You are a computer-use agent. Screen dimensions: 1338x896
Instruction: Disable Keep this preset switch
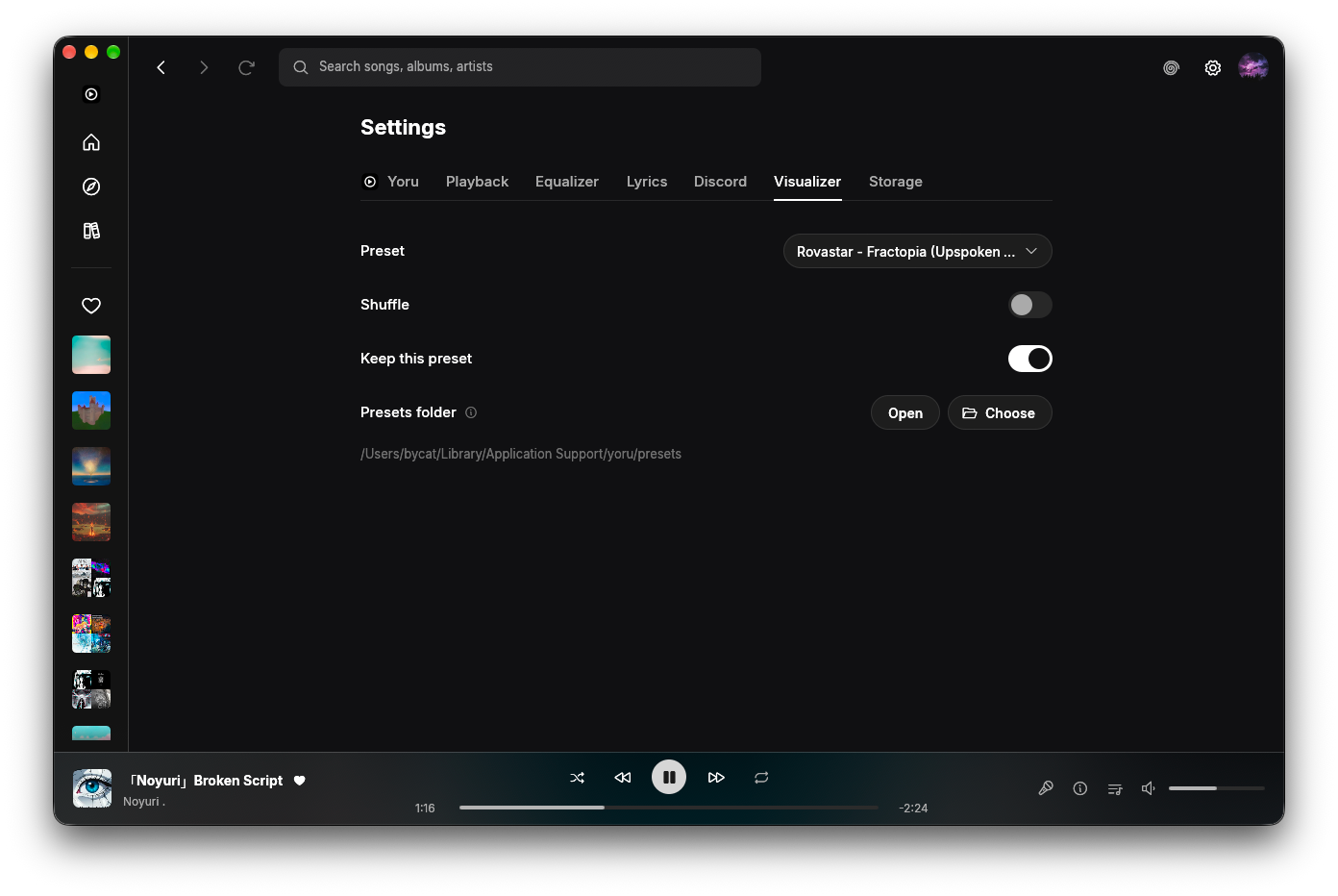click(1030, 359)
